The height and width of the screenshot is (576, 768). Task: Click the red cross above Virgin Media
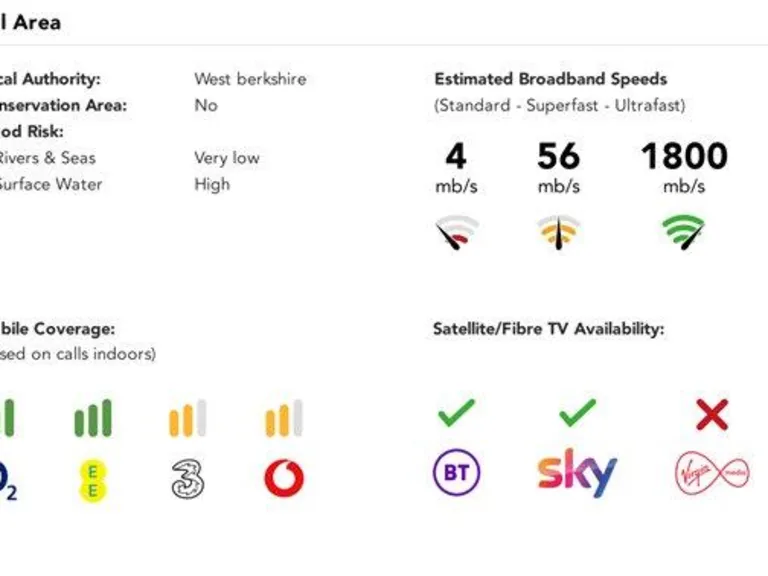coord(712,414)
